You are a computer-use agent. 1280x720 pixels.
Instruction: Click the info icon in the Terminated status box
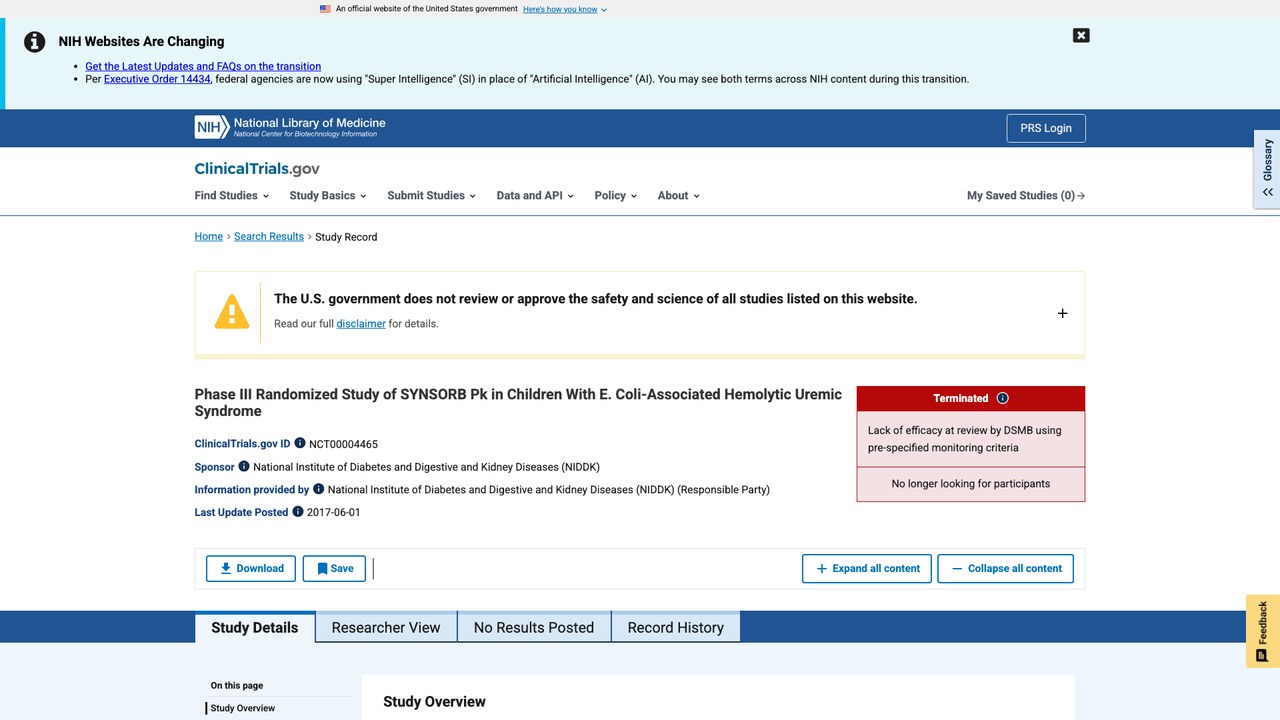click(1003, 398)
